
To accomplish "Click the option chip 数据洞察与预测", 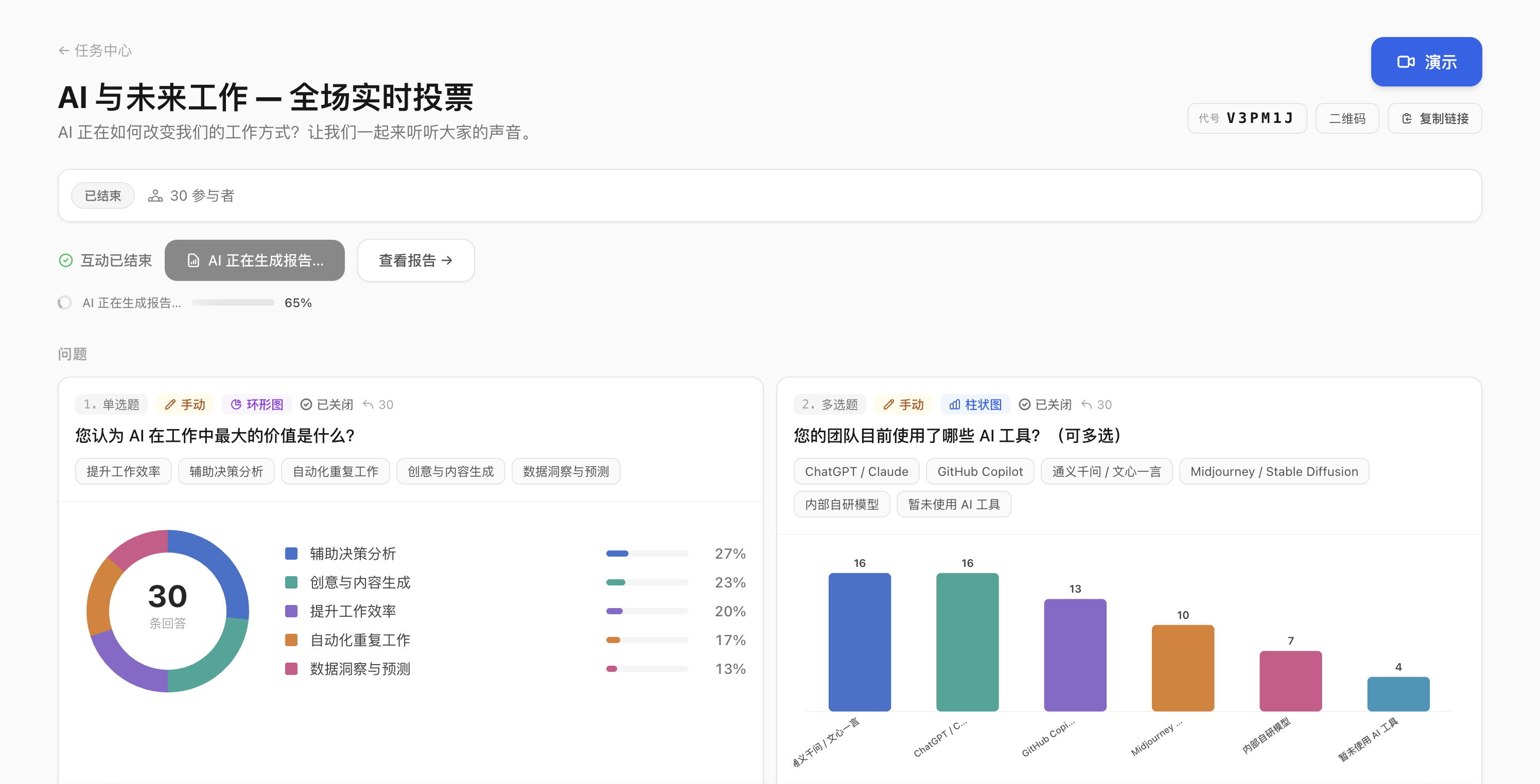I will [566, 471].
